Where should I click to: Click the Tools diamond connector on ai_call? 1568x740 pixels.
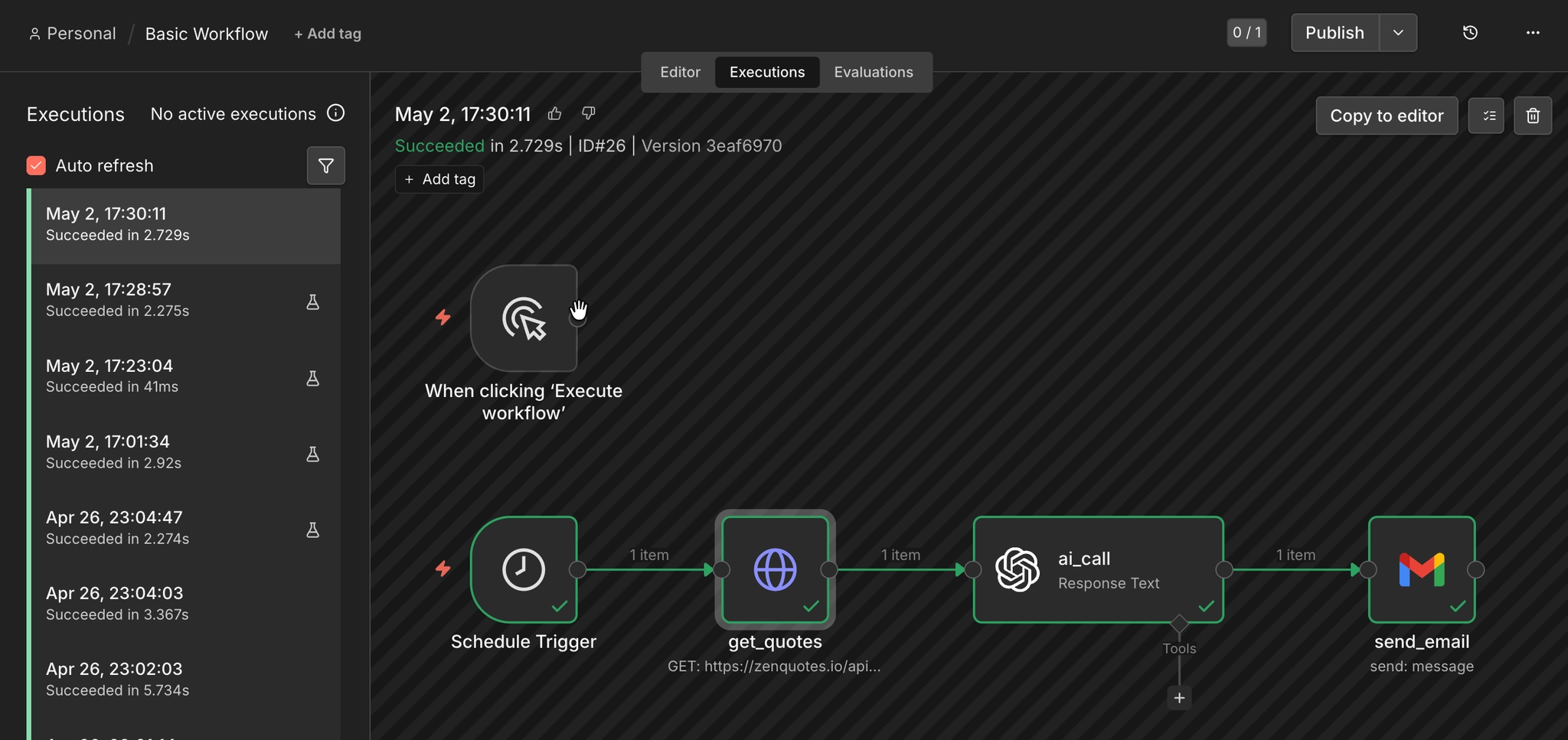pos(1179,623)
